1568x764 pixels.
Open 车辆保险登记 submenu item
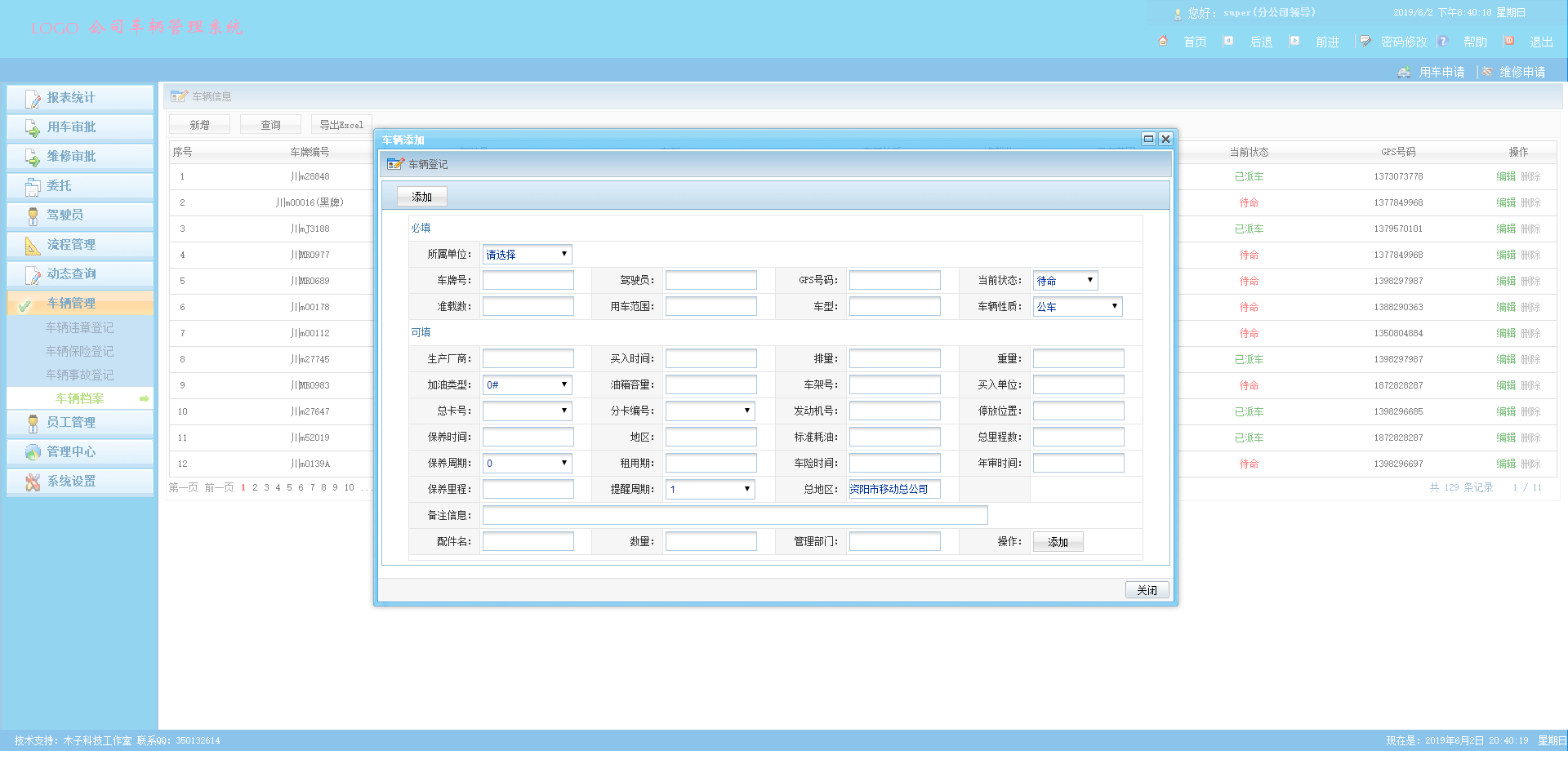tap(80, 351)
